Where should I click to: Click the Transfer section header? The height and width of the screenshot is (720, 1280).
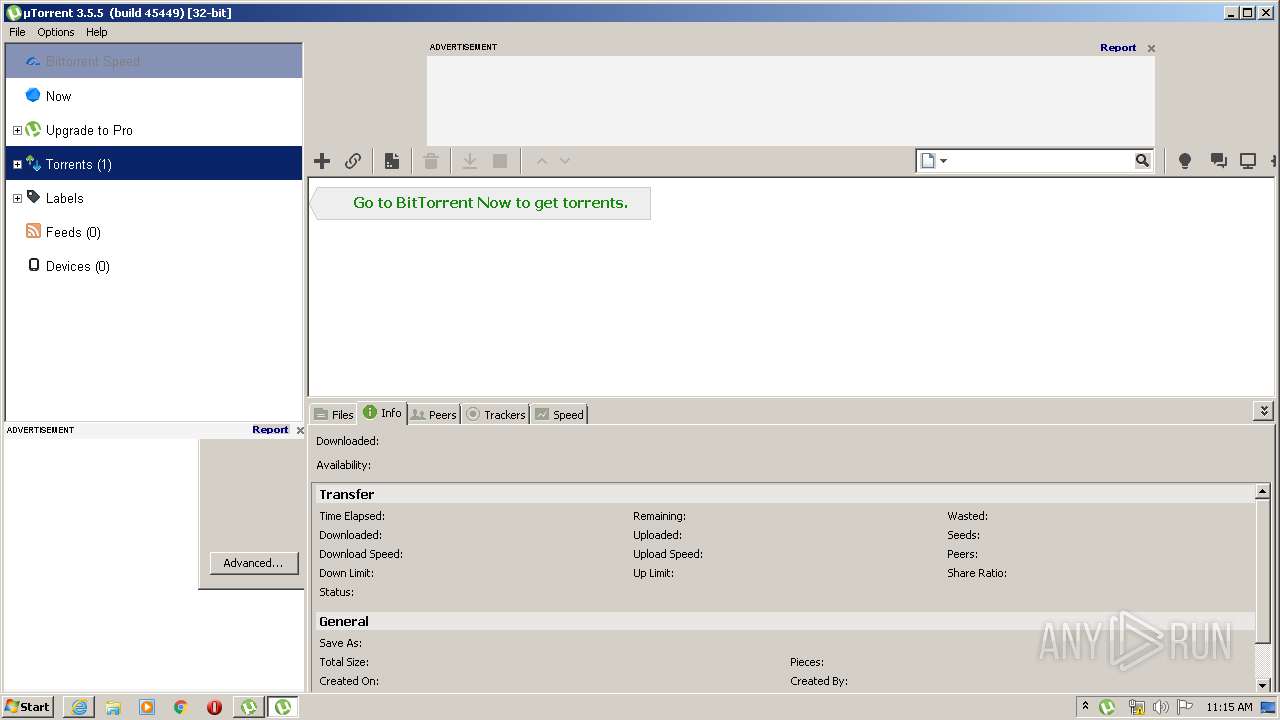pos(783,494)
